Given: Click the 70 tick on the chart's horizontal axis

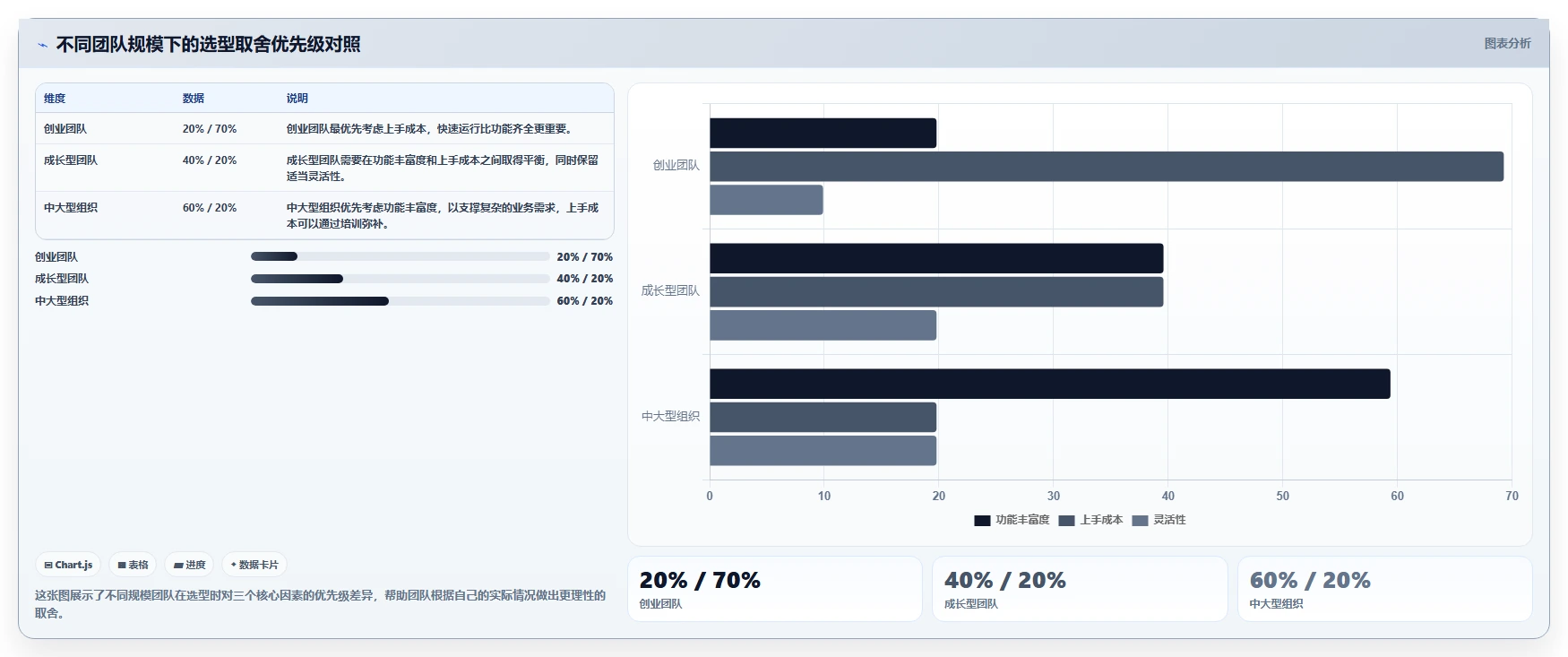Looking at the screenshot, I should point(1512,496).
